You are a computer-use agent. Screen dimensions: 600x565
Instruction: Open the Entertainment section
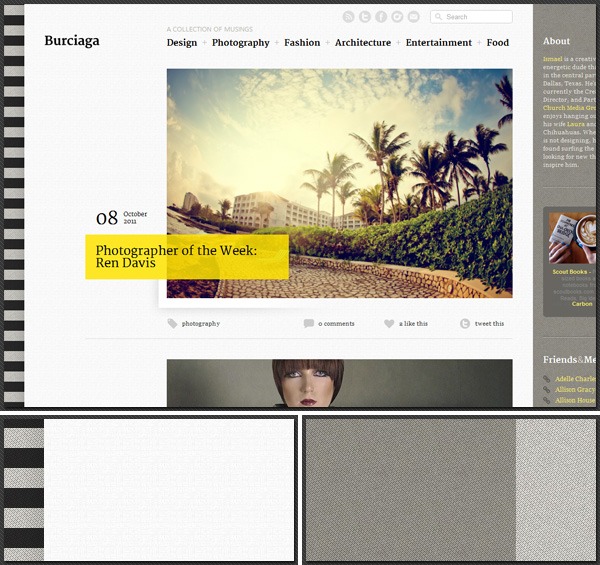click(x=439, y=43)
